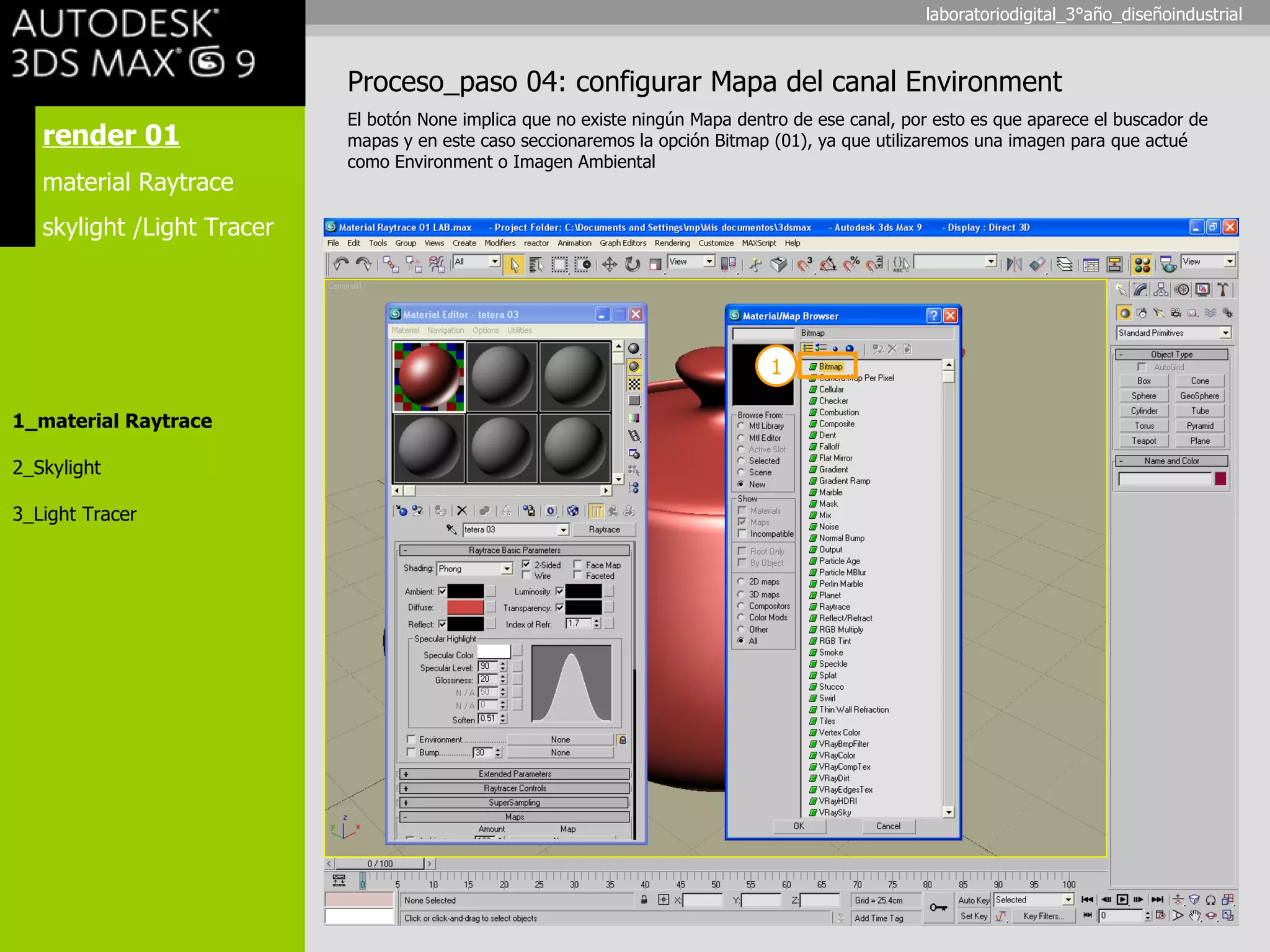The image size is (1270, 952).
Task: Click the Environment lock icon
Action: coord(622,739)
